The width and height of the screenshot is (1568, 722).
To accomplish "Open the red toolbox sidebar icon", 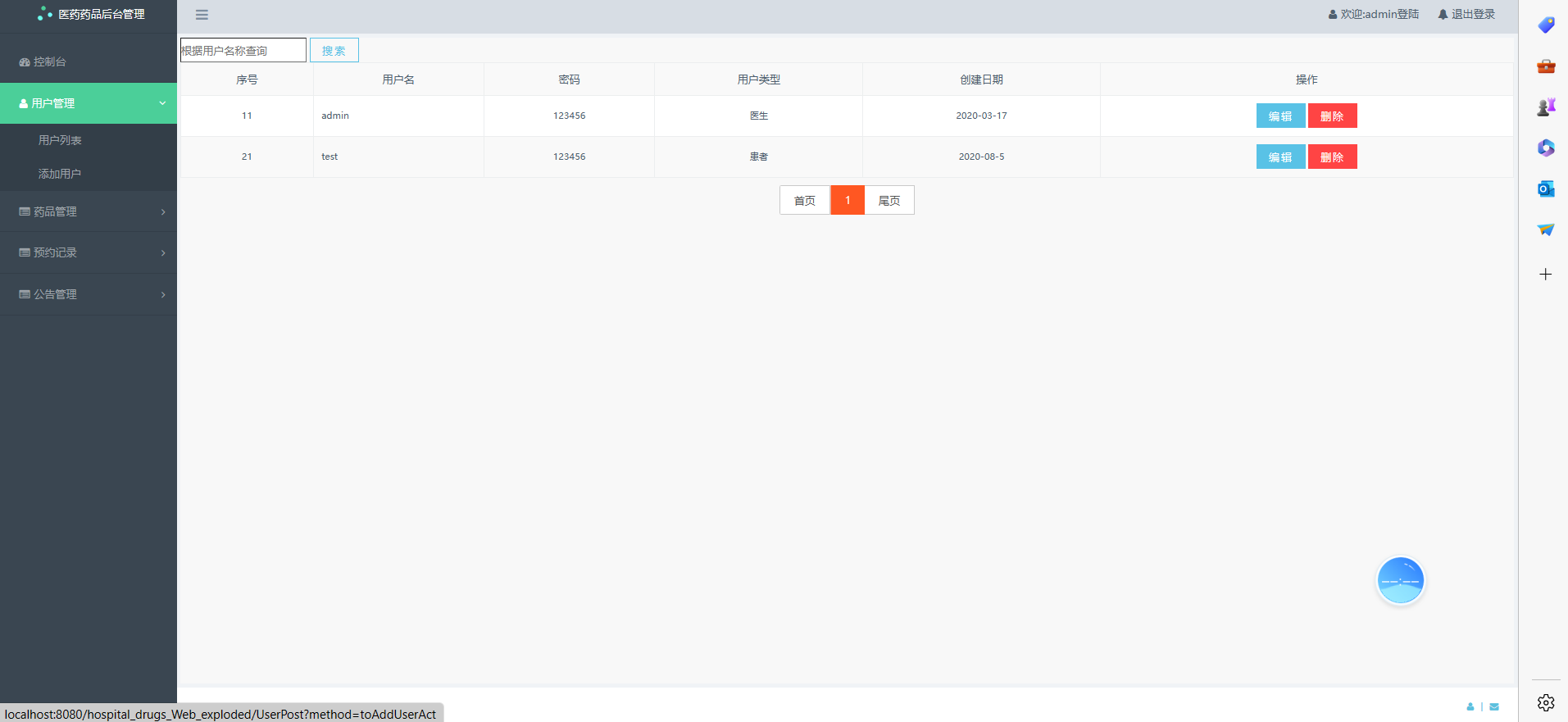I will pyautogui.click(x=1546, y=66).
